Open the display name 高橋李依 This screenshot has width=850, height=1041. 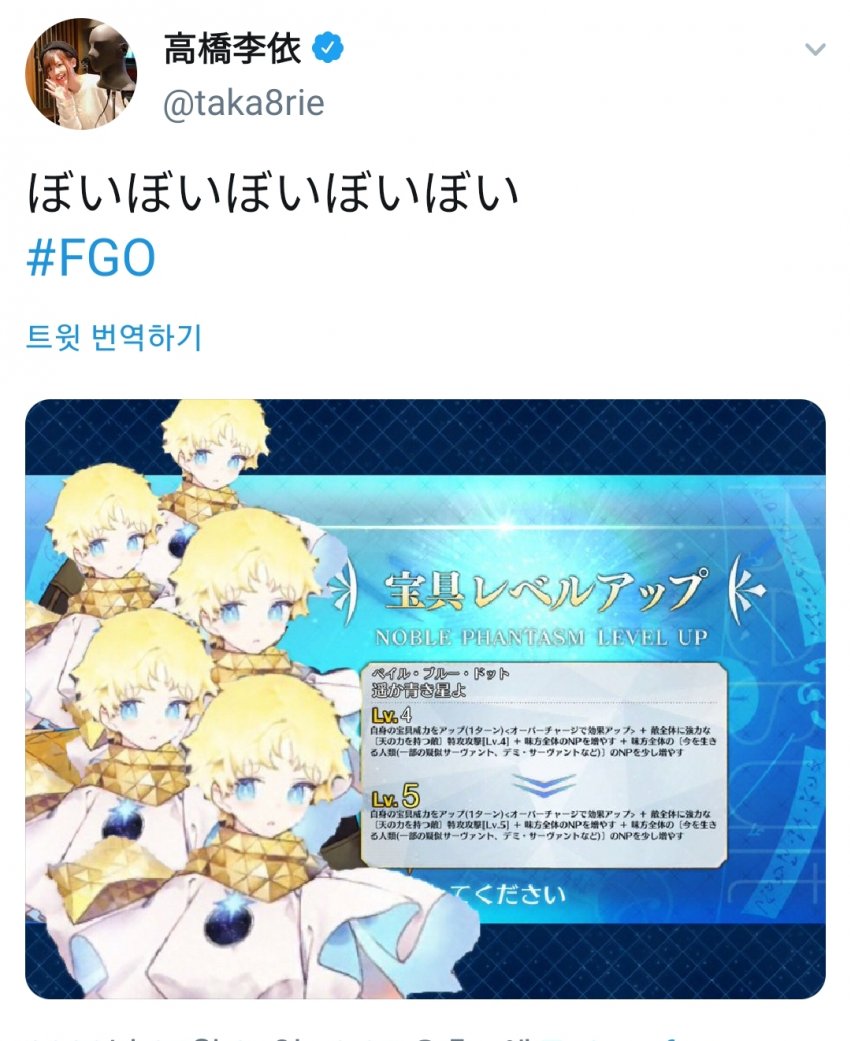point(232,49)
